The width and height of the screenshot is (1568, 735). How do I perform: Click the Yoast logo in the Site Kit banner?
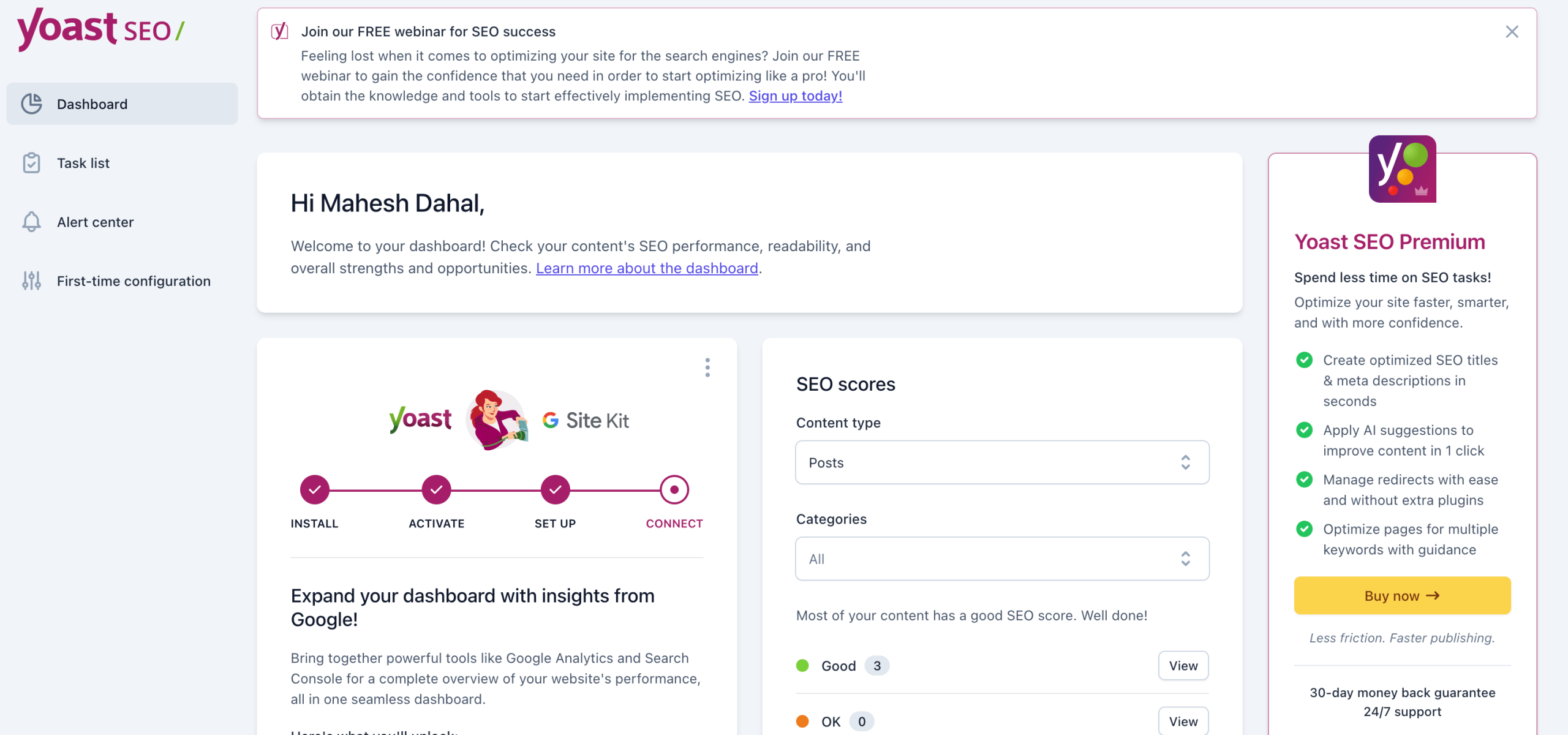pos(420,419)
